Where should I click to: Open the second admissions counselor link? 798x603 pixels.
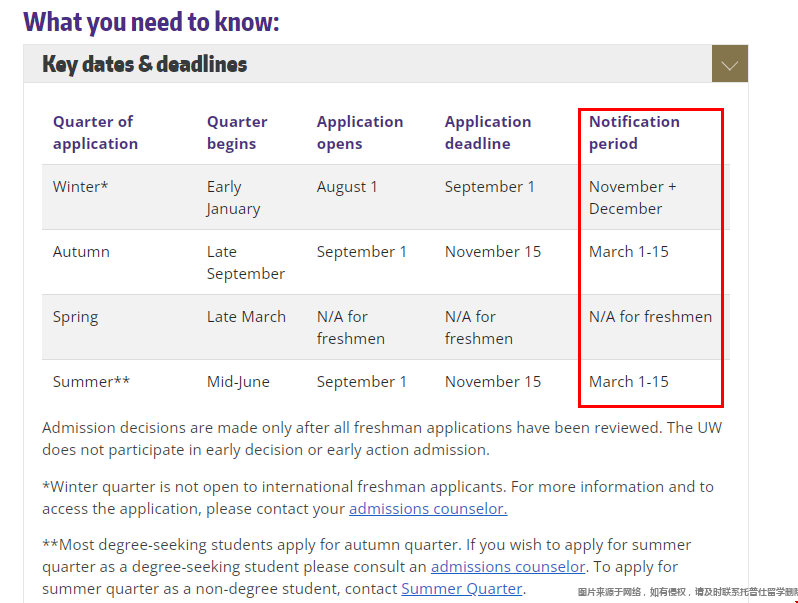click(508, 566)
